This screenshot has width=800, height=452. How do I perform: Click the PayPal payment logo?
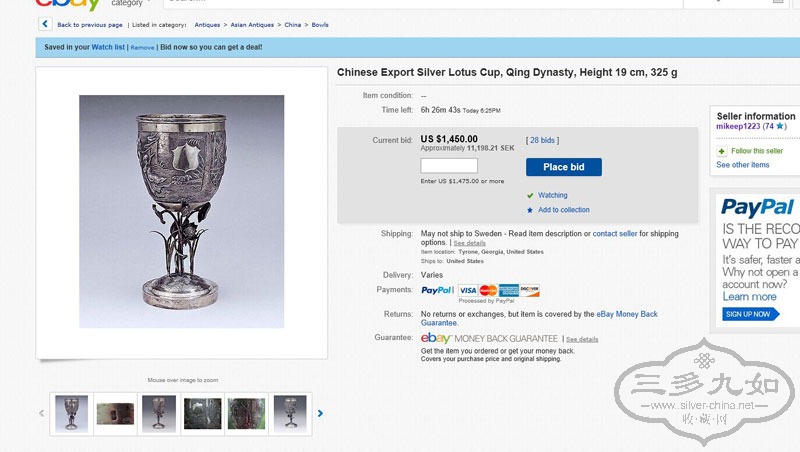click(437, 290)
